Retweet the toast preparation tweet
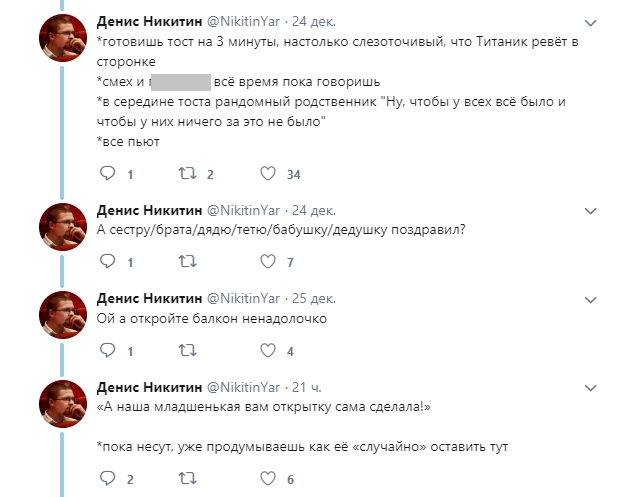Screen dimensions: 636x497 [187, 174]
